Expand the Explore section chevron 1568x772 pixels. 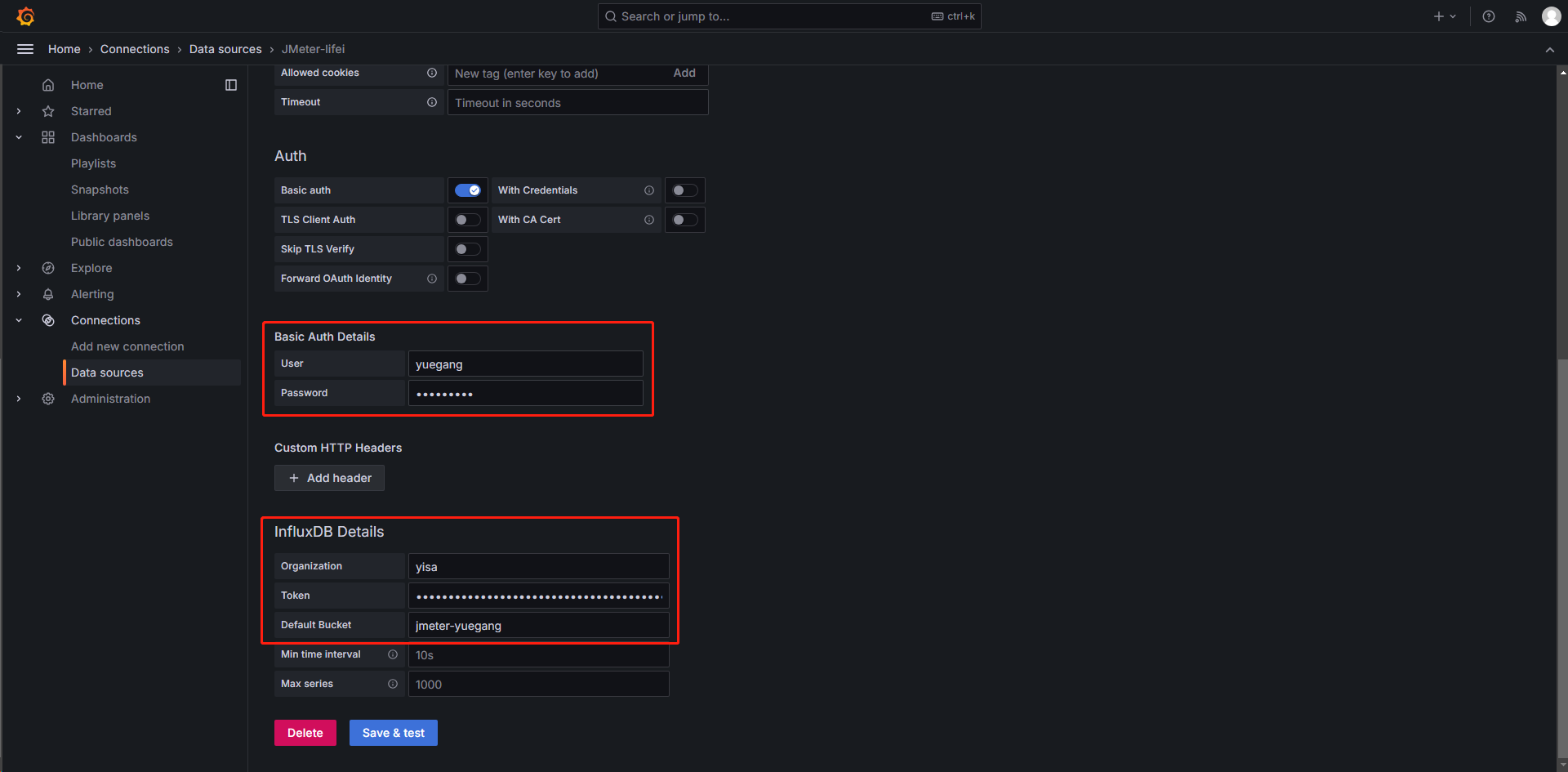[x=19, y=268]
